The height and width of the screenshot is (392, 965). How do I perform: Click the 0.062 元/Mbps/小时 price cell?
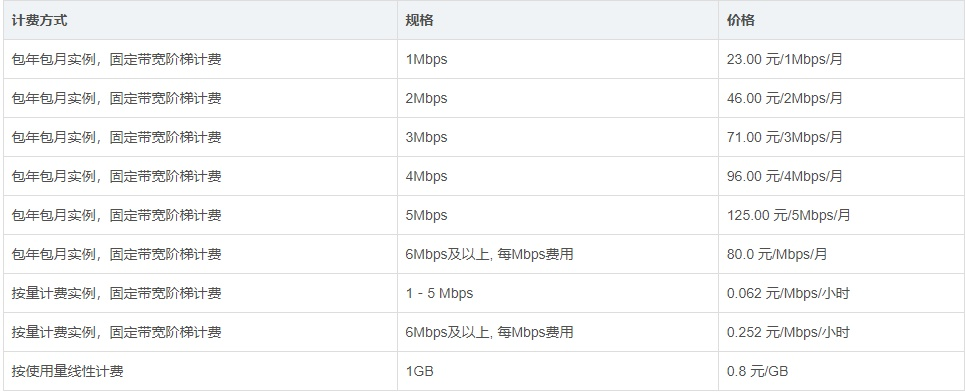(841, 293)
